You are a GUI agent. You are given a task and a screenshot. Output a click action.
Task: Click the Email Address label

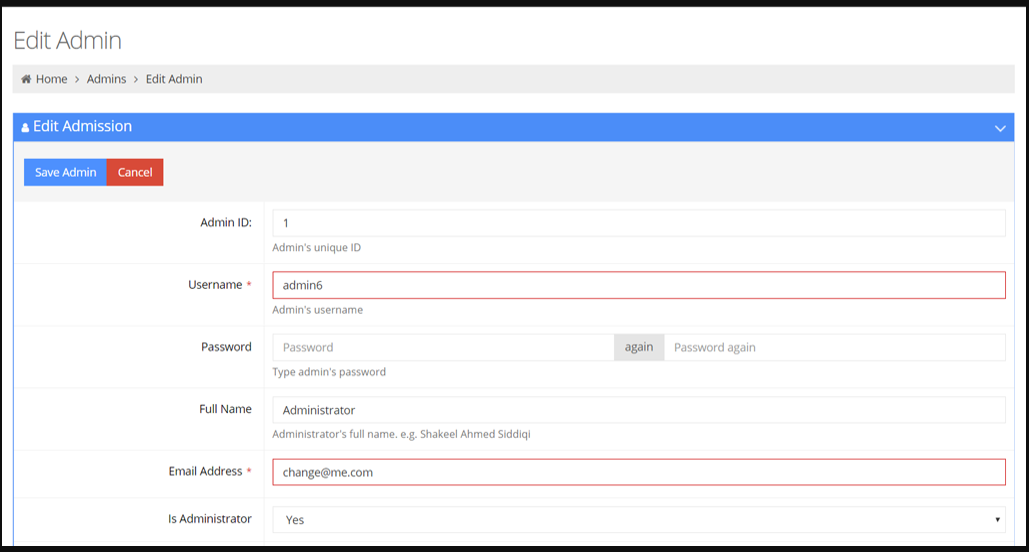(205, 471)
